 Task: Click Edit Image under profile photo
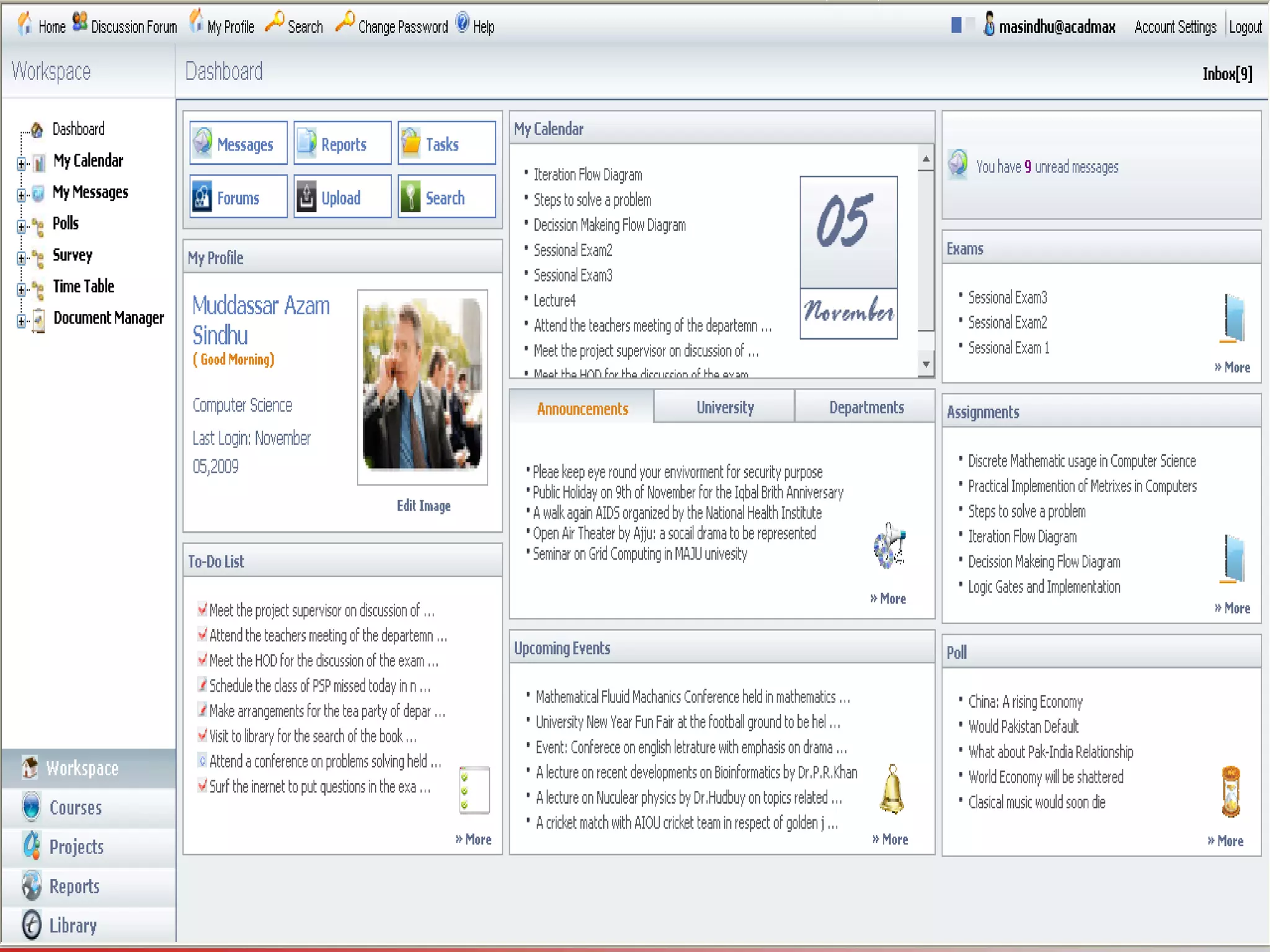[424, 506]
